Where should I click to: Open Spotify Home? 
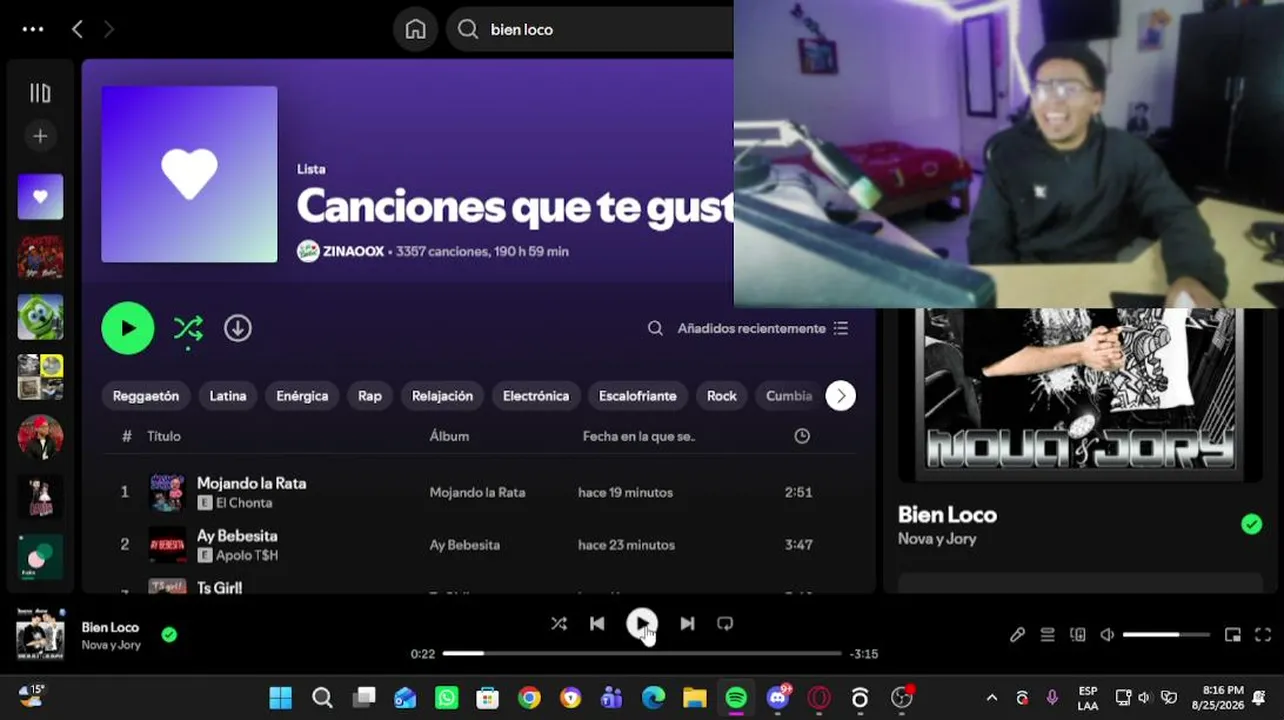pos(415,29)
